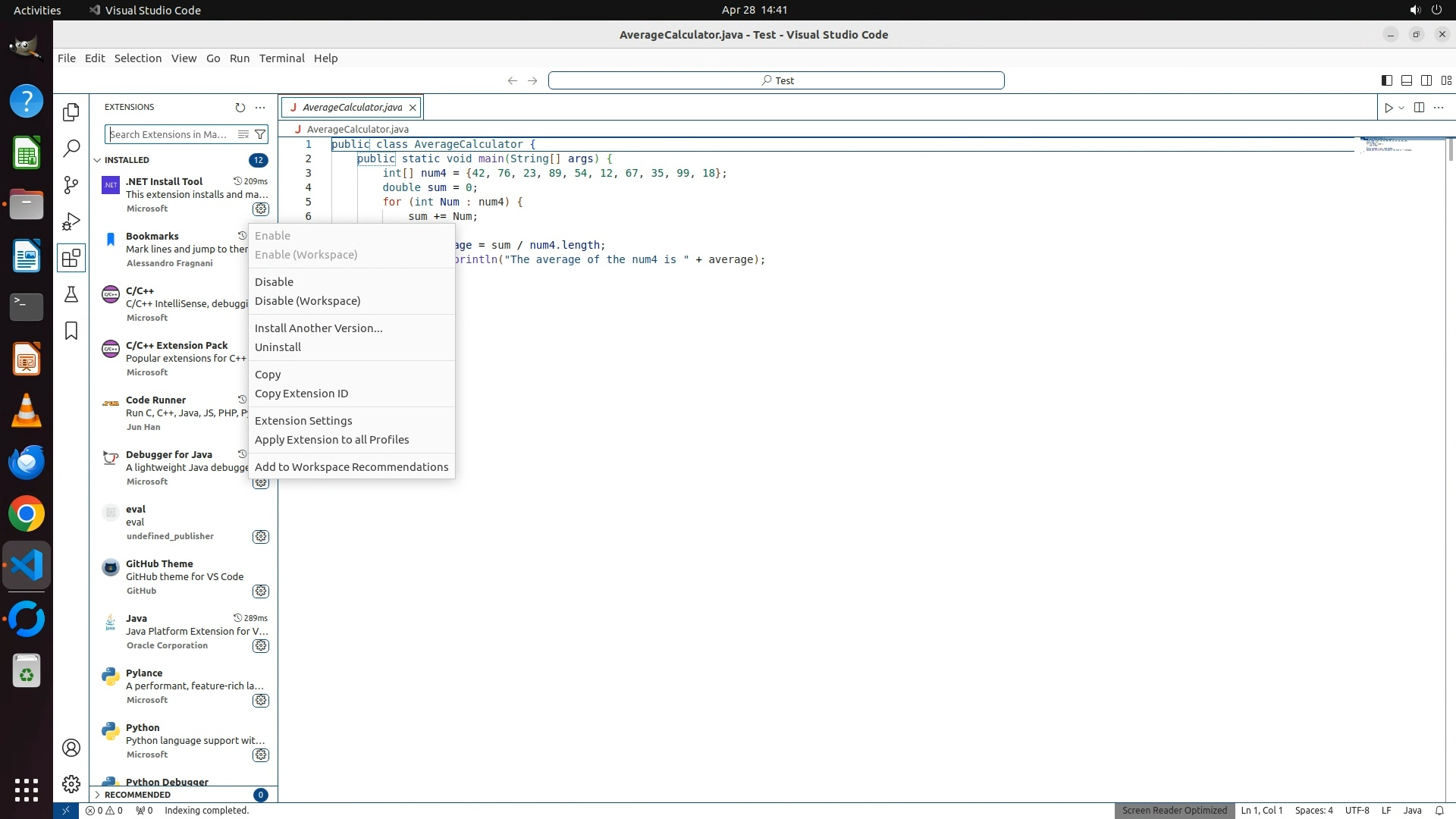1456x819 pixels.
Task: Open the Testing flask view
Action: [71, 294]
